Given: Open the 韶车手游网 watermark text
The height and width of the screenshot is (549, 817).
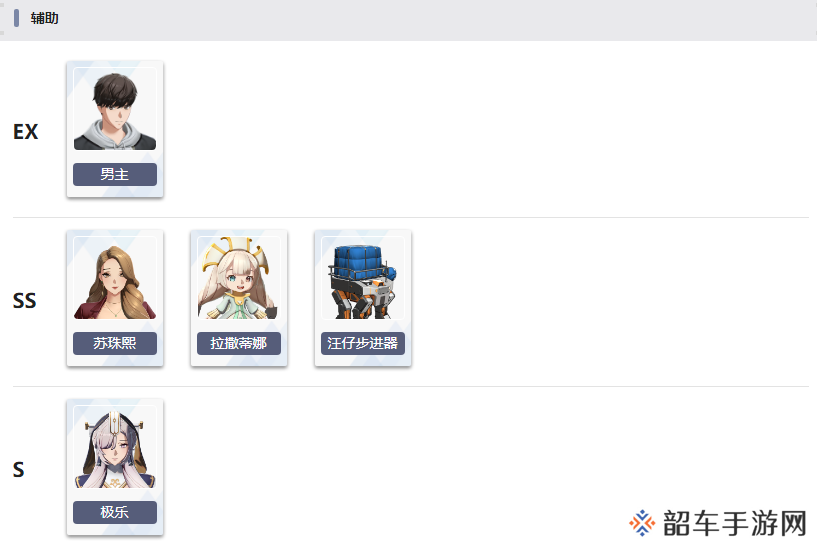Looking at the screenshot, I should [x=735, y=523].
